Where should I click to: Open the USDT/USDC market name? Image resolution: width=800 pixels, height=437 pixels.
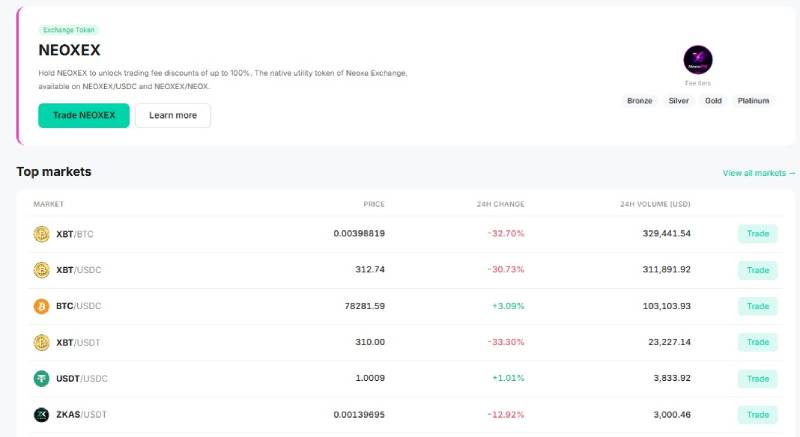click(82, 378)
